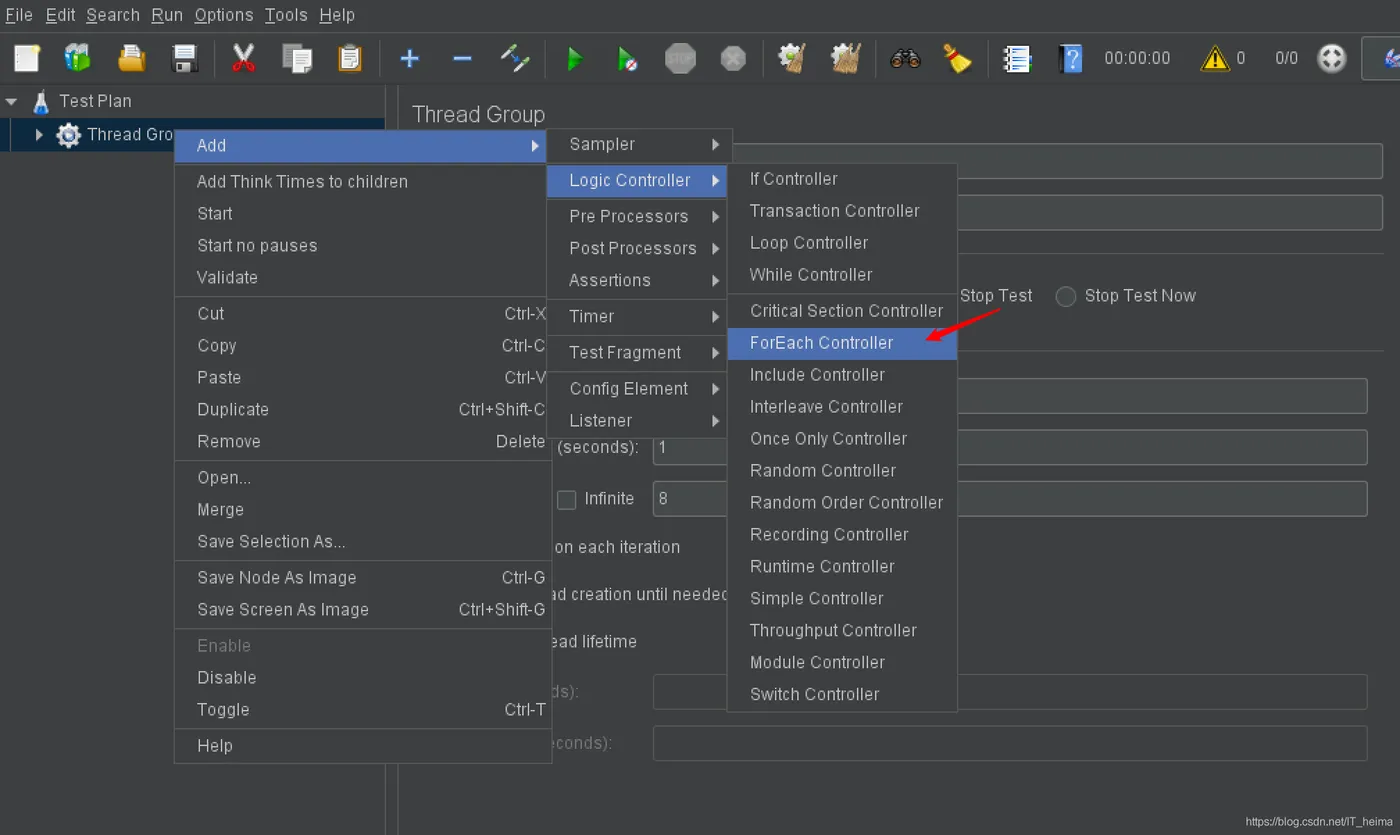This screenshot has width=1400, height=835.
Task: Choose Once Only Controller entry
Action: [x=842, y=439]
